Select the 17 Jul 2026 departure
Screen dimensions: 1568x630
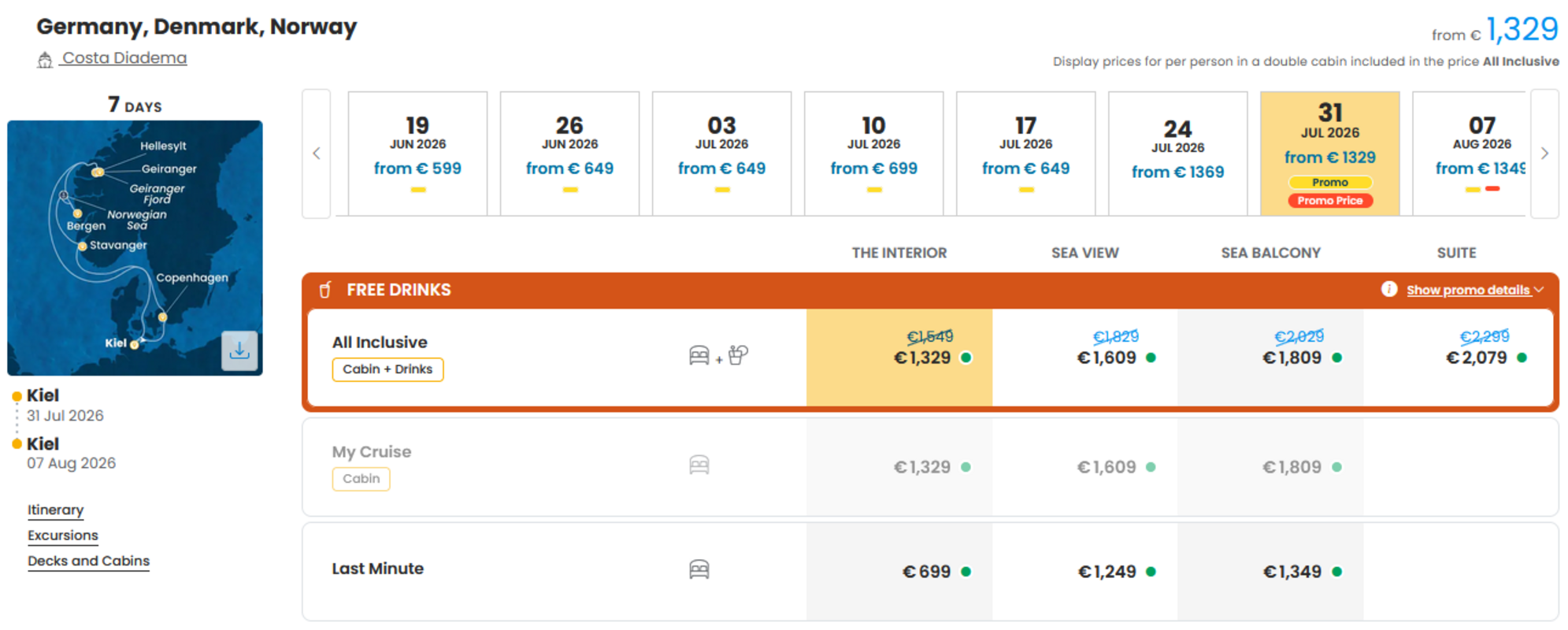tap(1025, 154)
